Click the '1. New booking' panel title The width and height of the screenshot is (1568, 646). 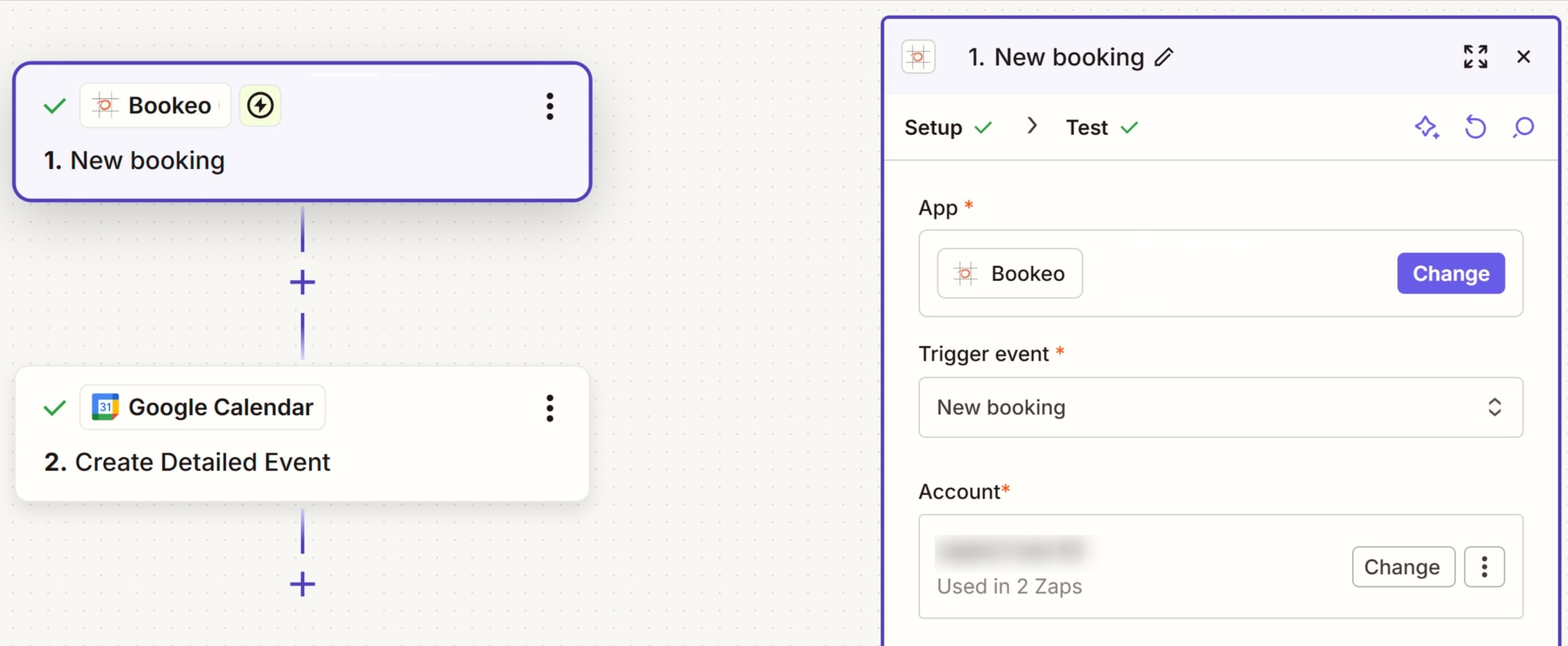1055,57
